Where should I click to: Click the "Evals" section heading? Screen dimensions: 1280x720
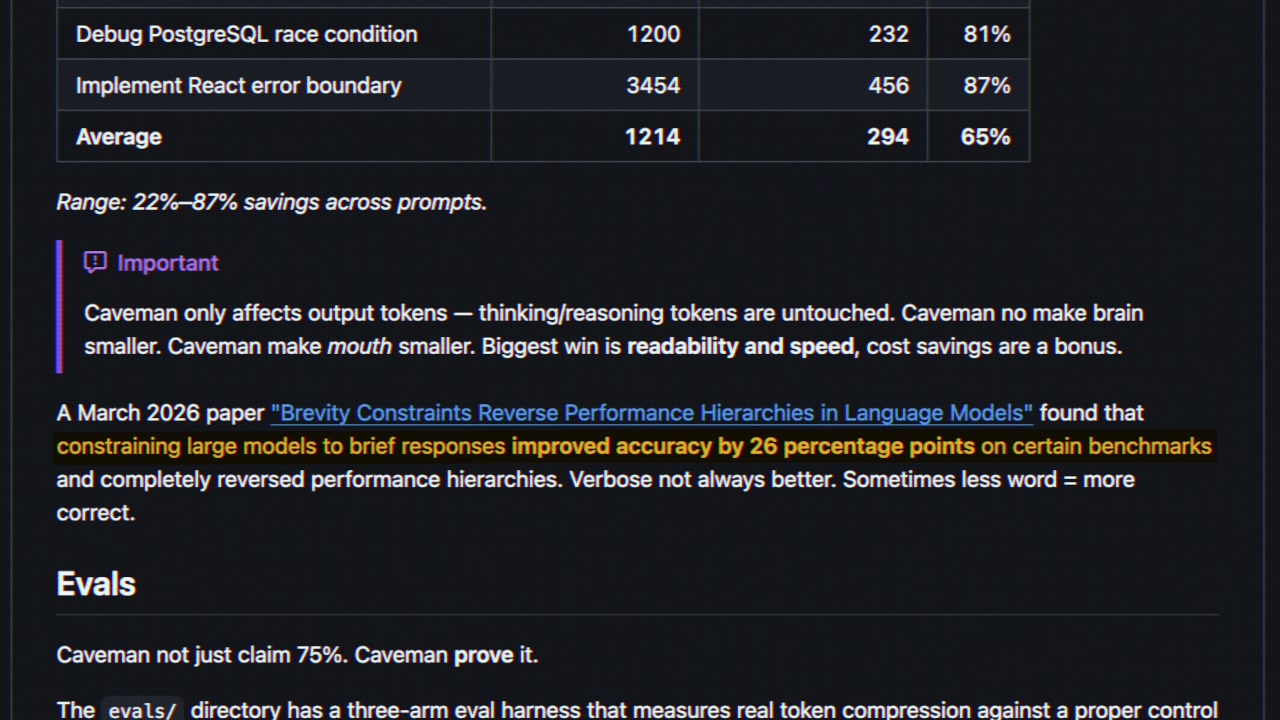pyautogui.click(x=96, y=584)
